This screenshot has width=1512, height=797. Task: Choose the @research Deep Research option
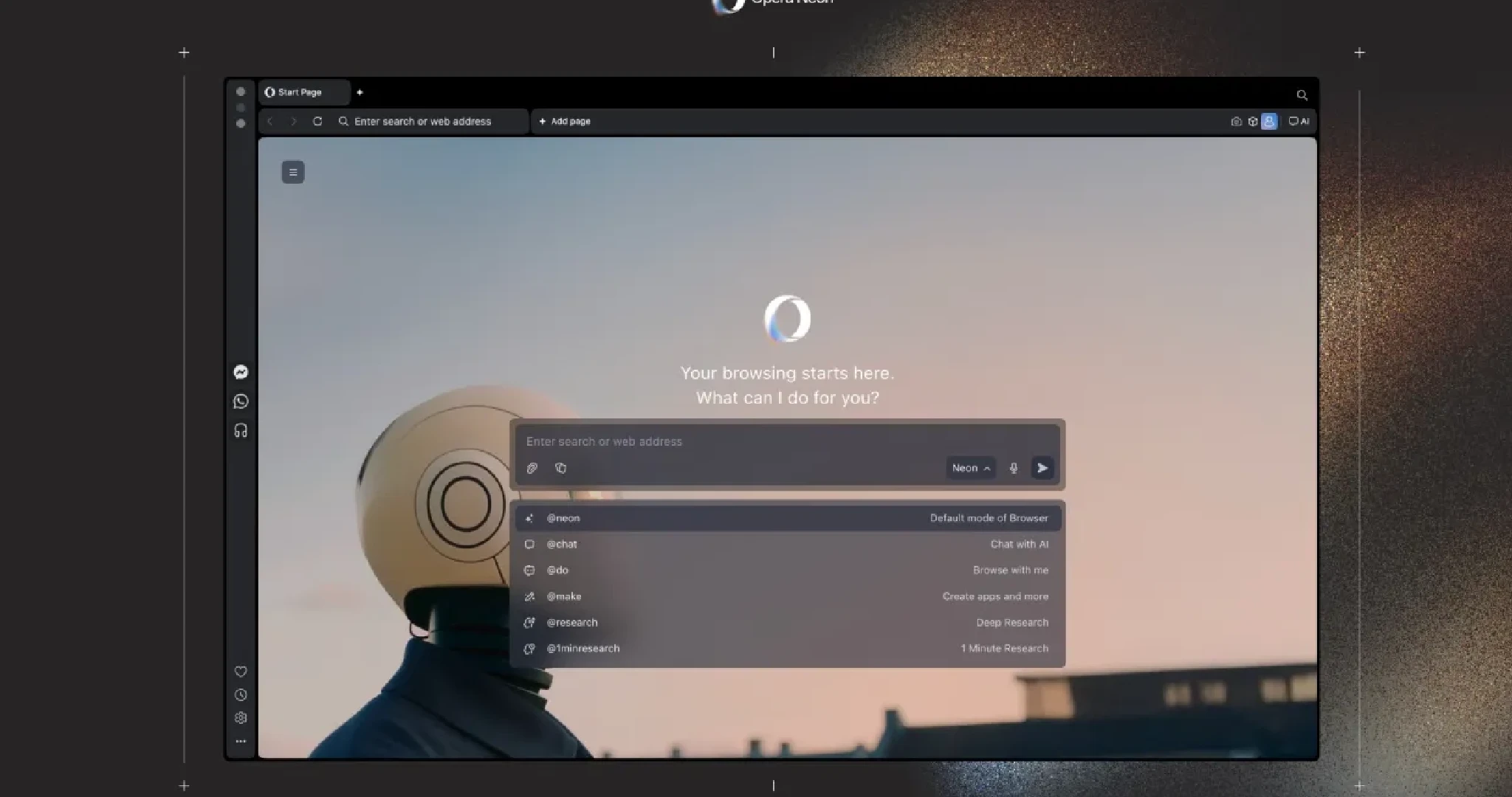coord(788,623)
